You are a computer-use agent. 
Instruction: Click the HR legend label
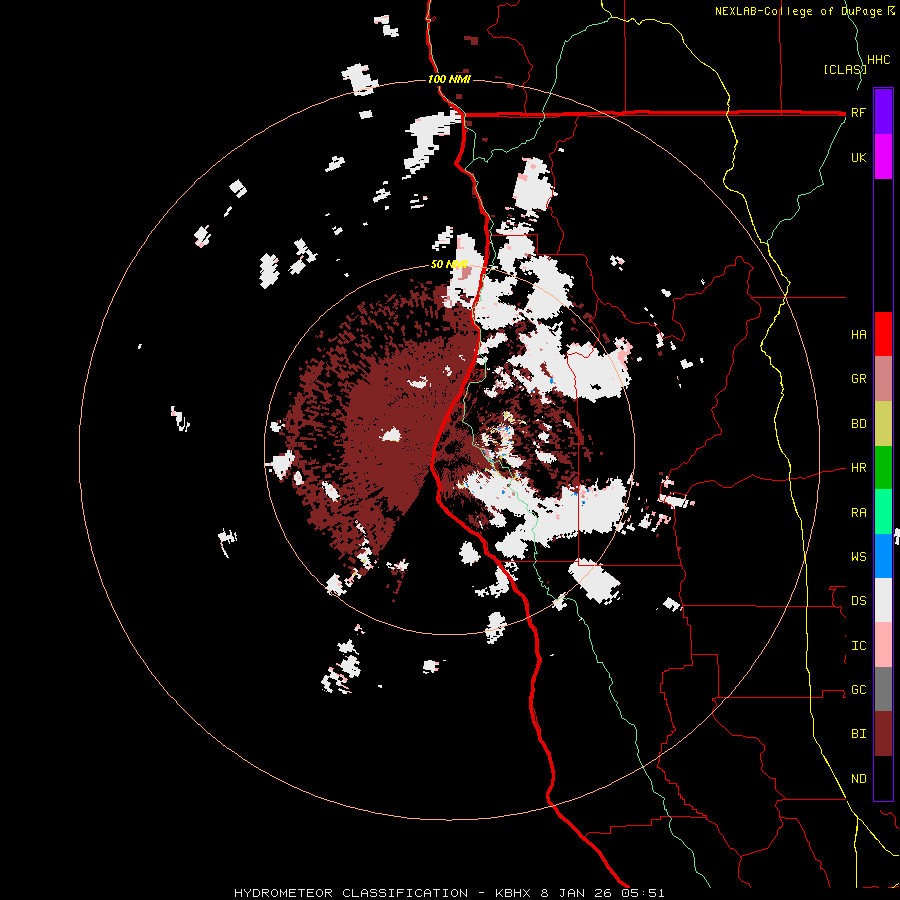(858, 468)
